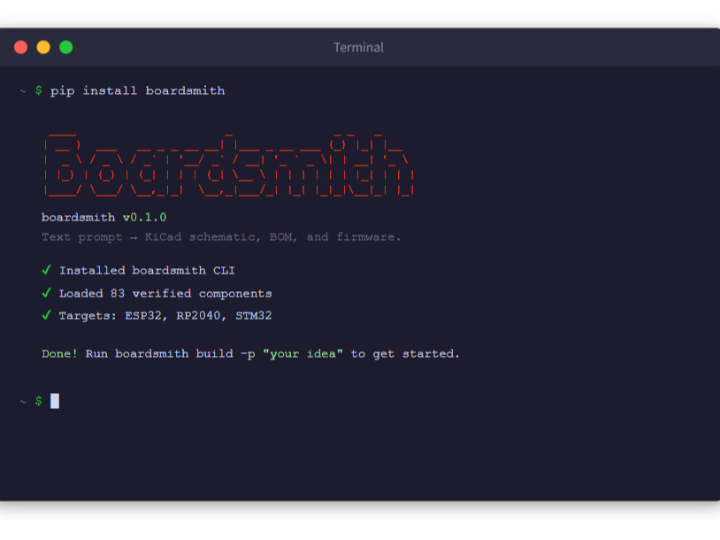
Task: Click the green "Done!" text
Action: pos(59,354)
